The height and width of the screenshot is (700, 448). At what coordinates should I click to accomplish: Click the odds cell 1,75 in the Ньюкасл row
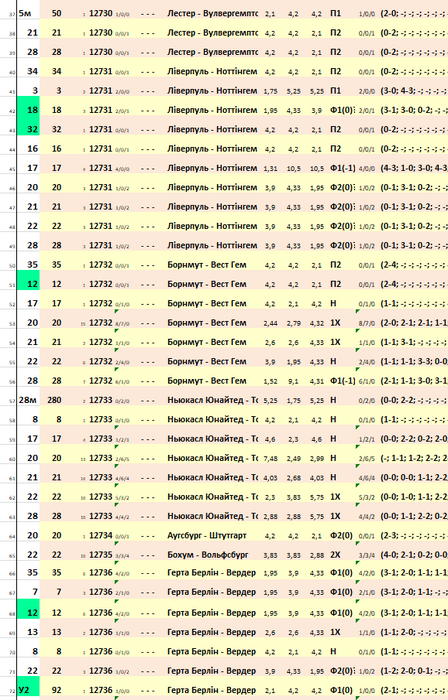294,400
